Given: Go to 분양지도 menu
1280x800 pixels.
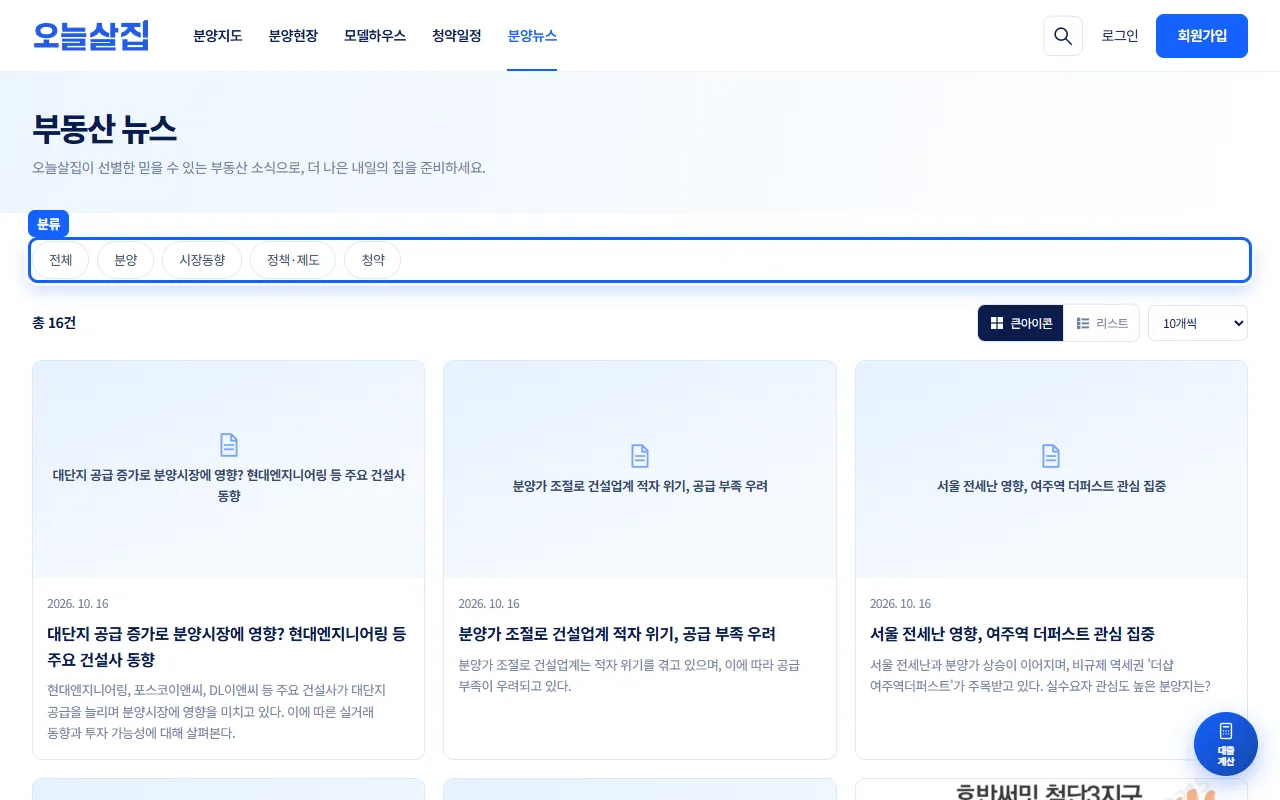Looking at the screenshot, I should click(218, 36).
